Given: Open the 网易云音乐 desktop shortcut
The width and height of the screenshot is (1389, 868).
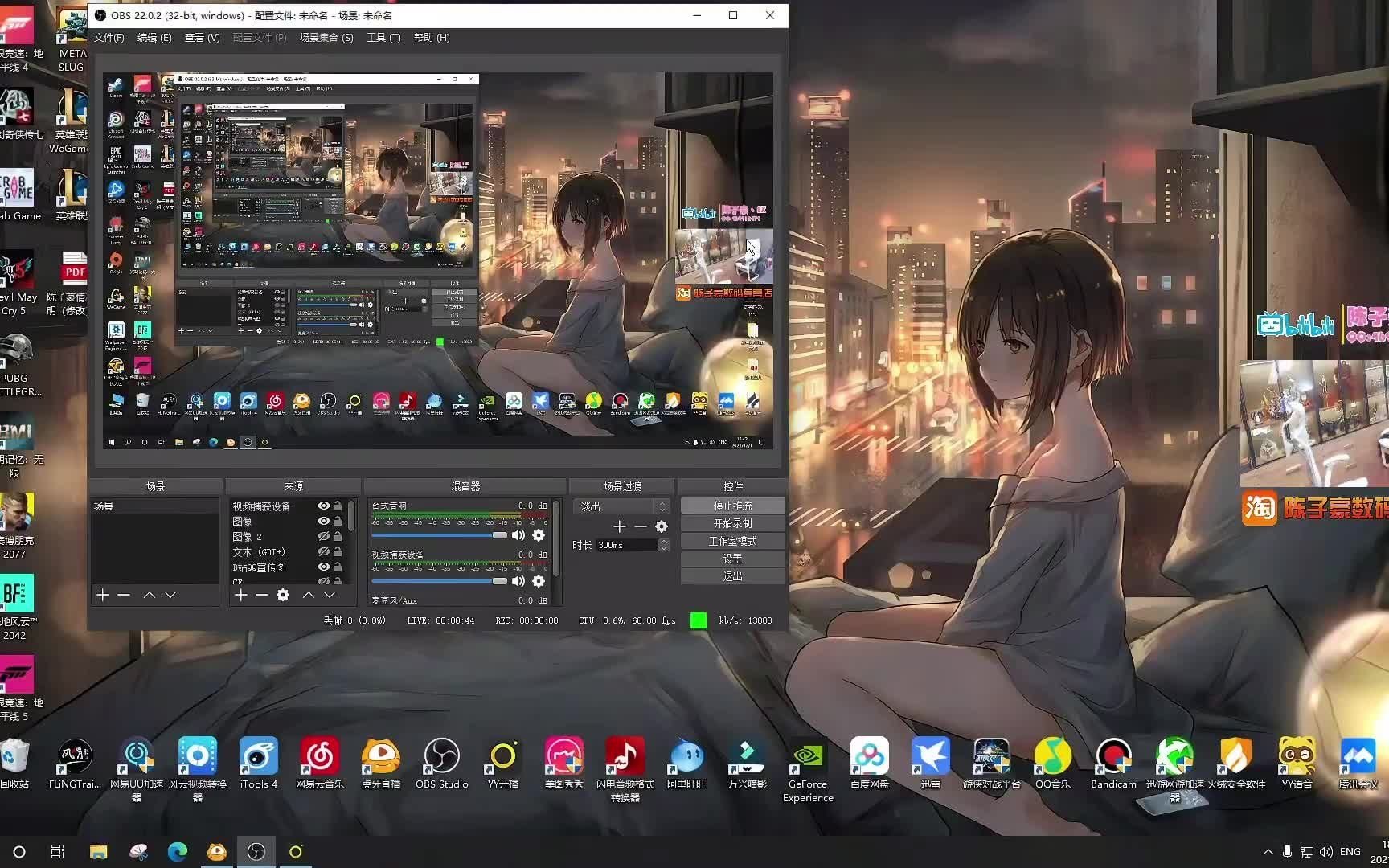Looking at the screenshot, I should [319, 764].
